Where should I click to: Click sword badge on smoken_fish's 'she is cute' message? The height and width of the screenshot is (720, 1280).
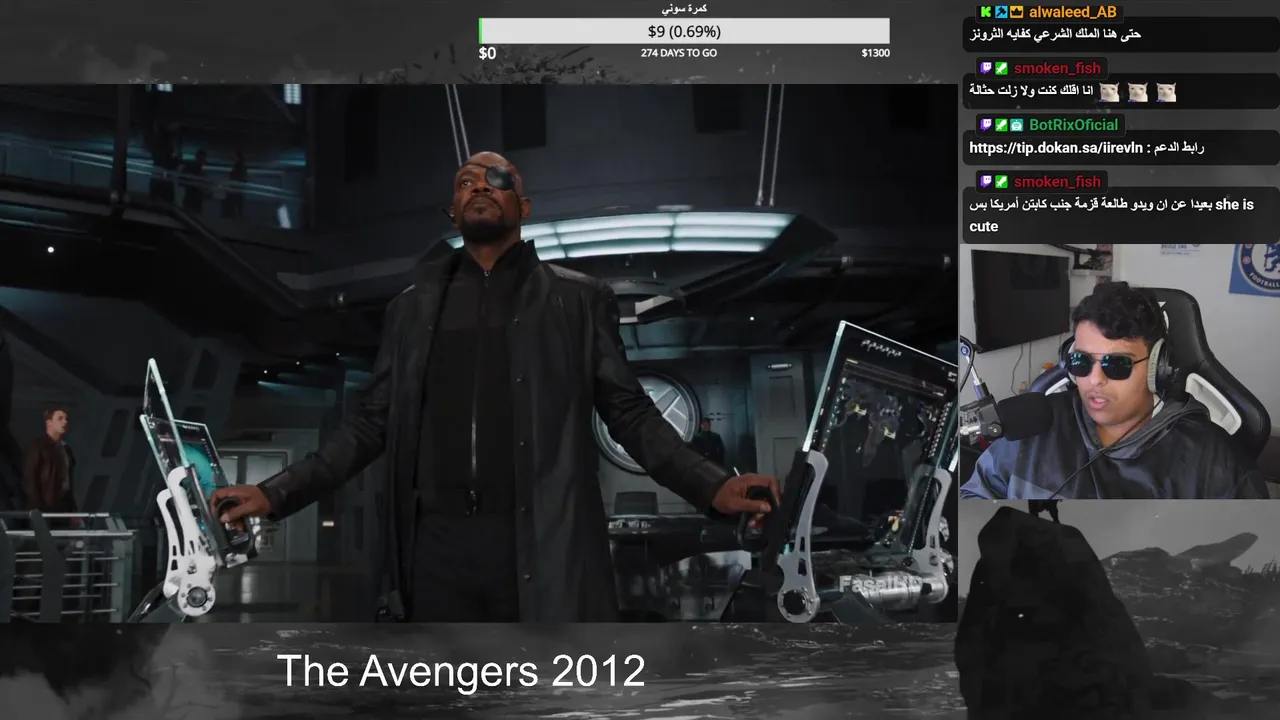click(1001, 182)
